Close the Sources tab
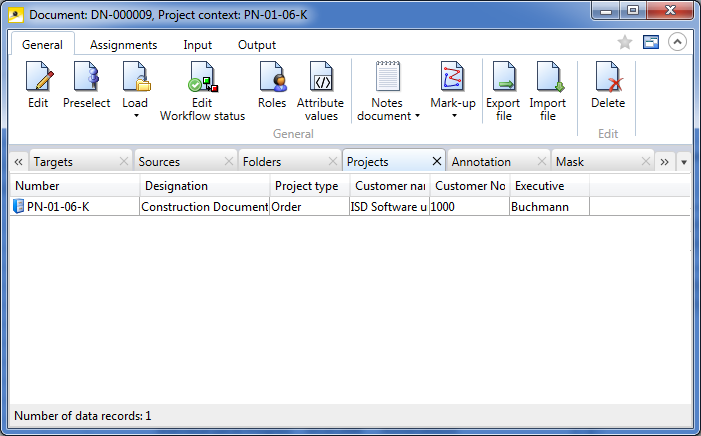 coord(228,161)
